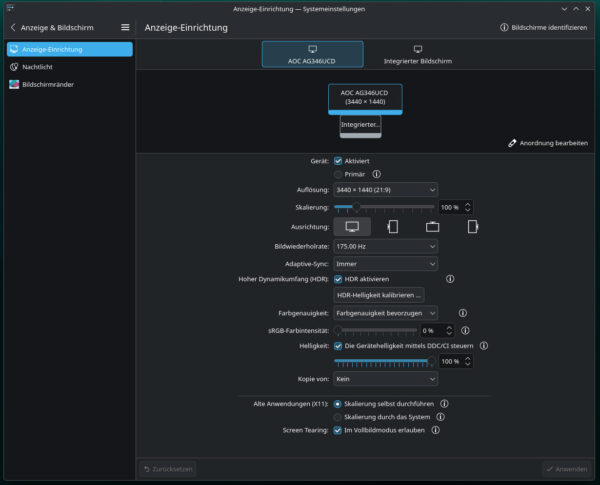Click the info icon beside Screen Tearing option
600x485 pixels.
(x=438, y=430)
